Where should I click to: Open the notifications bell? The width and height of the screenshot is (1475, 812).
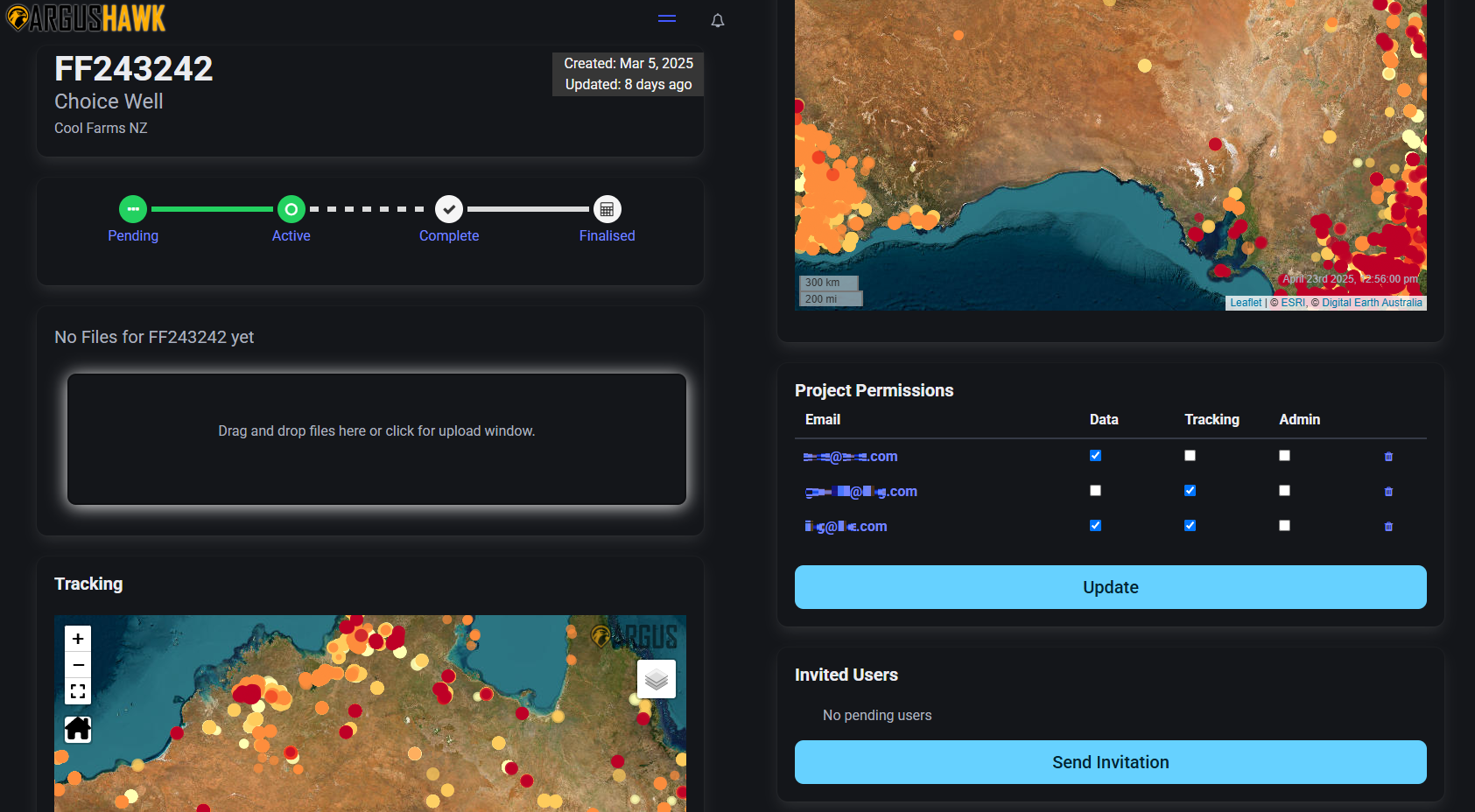(718, 20)
